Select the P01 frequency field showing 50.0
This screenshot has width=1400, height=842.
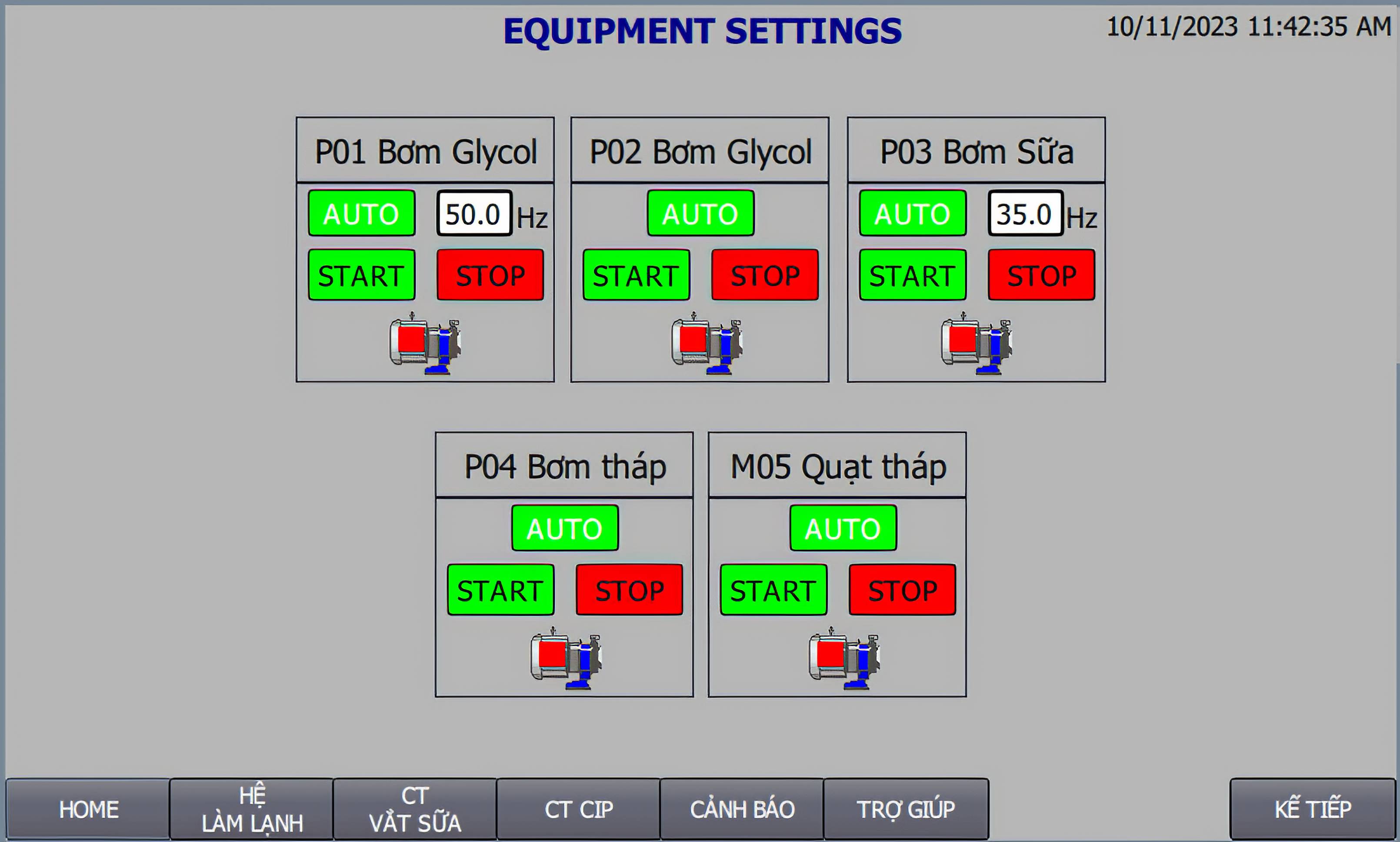point(474,214)
